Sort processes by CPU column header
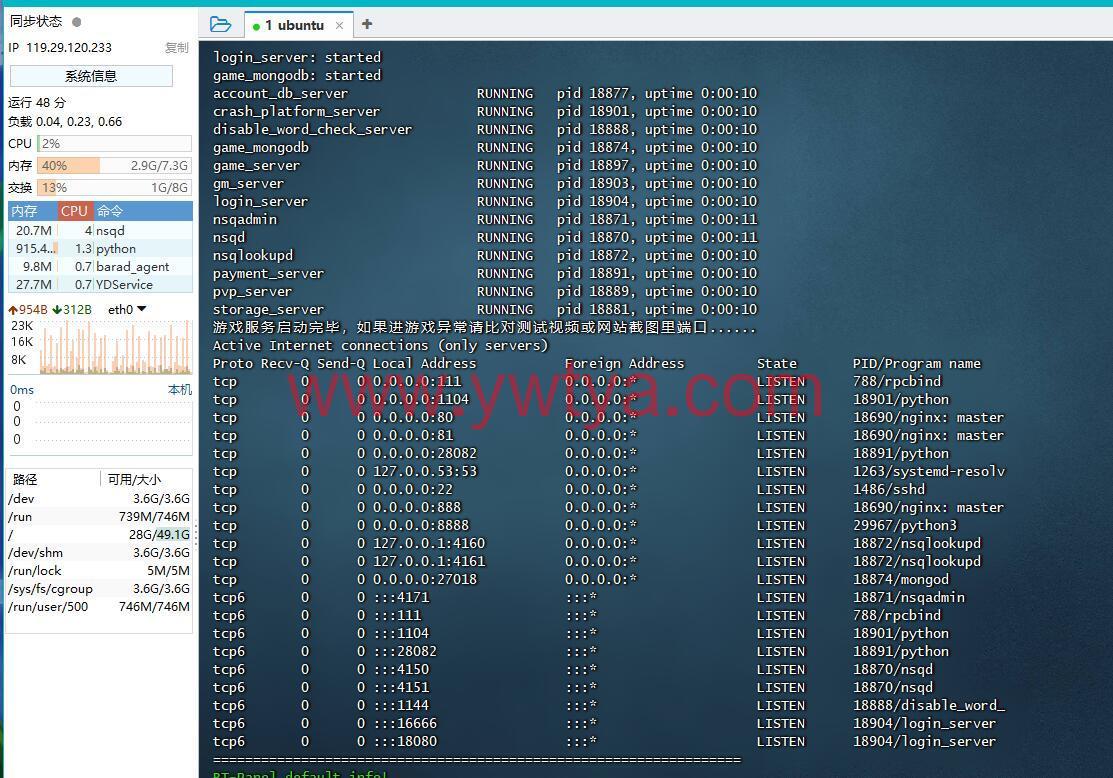Viewport: 1113px width, 778px height. tap(74, 211)
